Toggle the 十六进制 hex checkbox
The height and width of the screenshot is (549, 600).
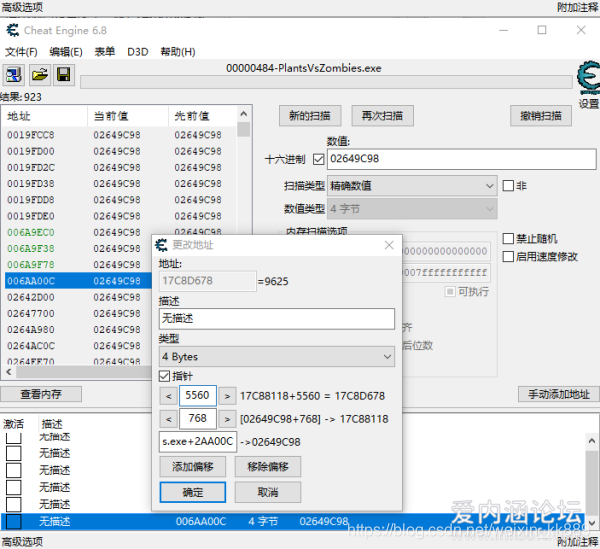318,159
